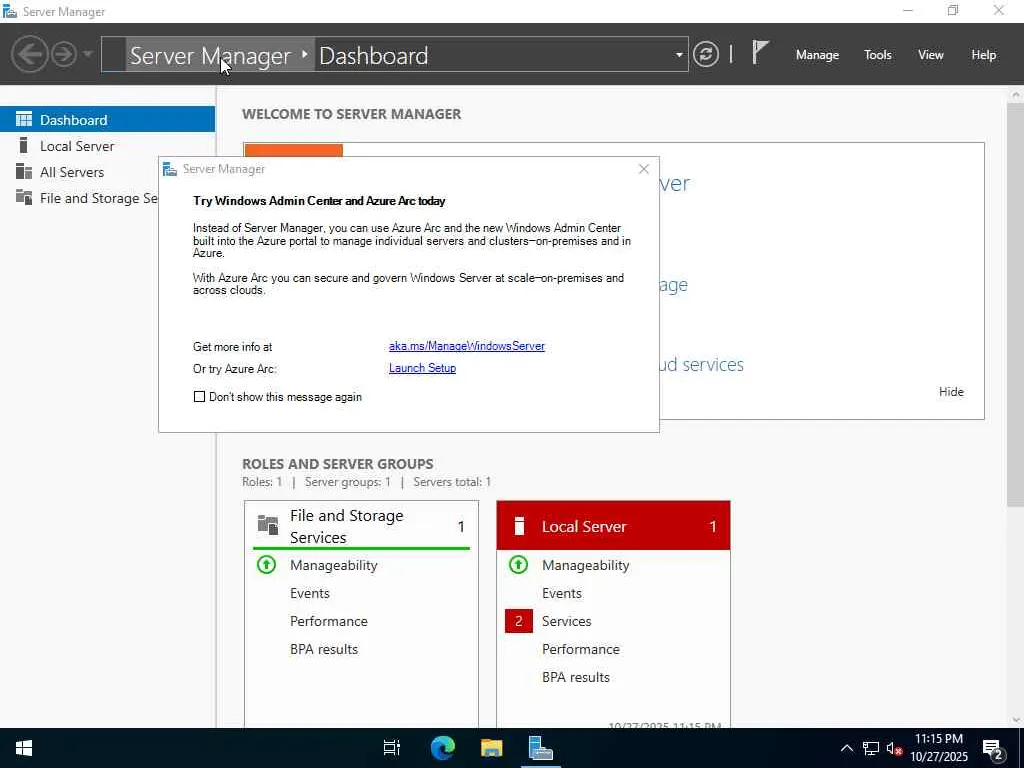Click the All Servers icon in sidebar
1024x768 pixels.
pyautogui.click(x=24, y=171)
